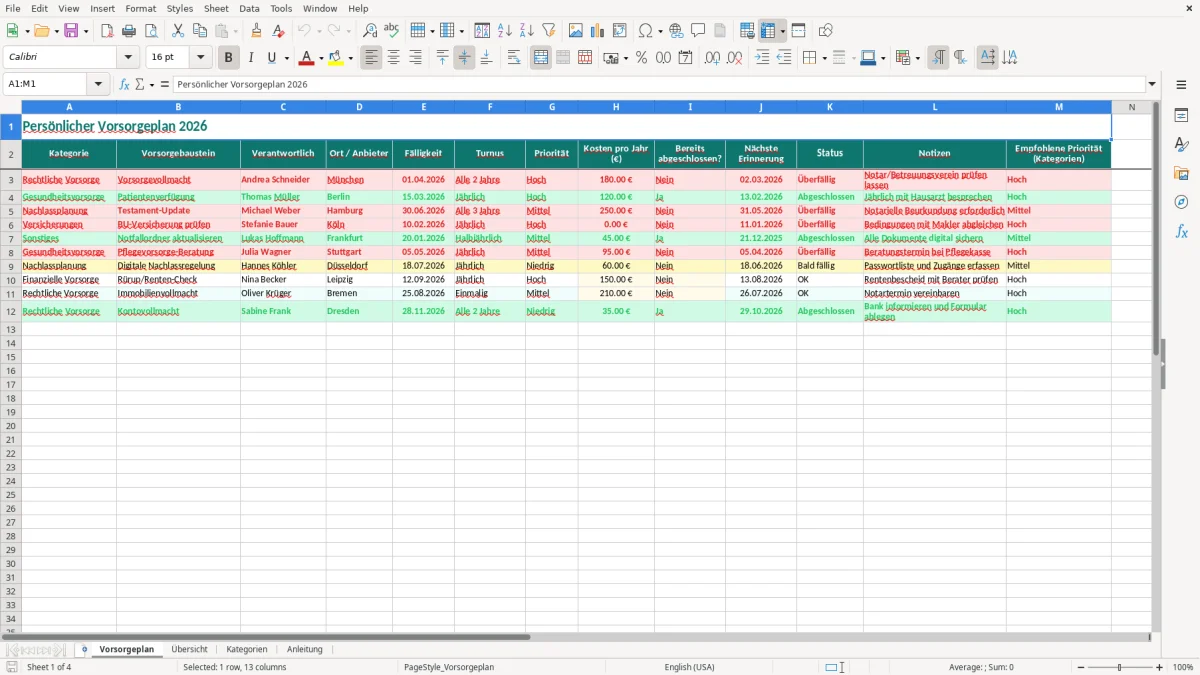Screen dimensions: 1200x675
Task: Open Find & Replace tool
Action: (x=370, y=31)
